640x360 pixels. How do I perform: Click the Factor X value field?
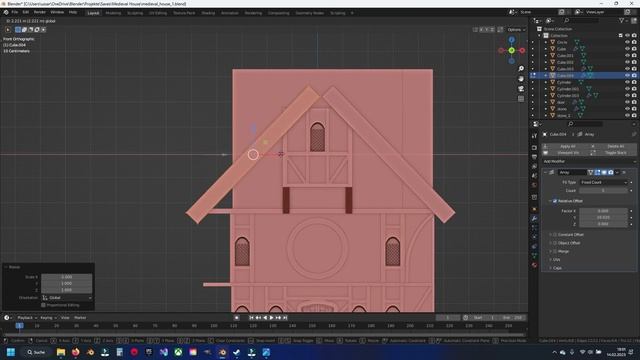(603, 211)
